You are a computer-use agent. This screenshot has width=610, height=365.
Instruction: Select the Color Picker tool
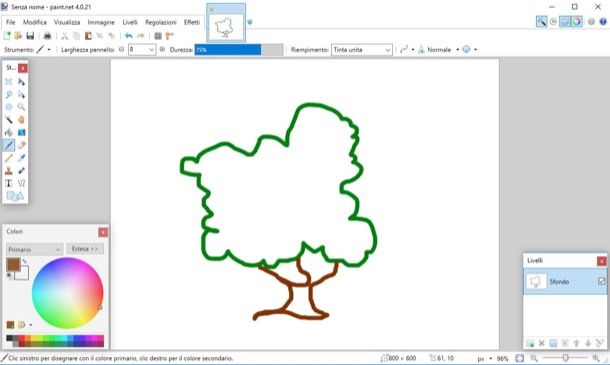(21, 158)
